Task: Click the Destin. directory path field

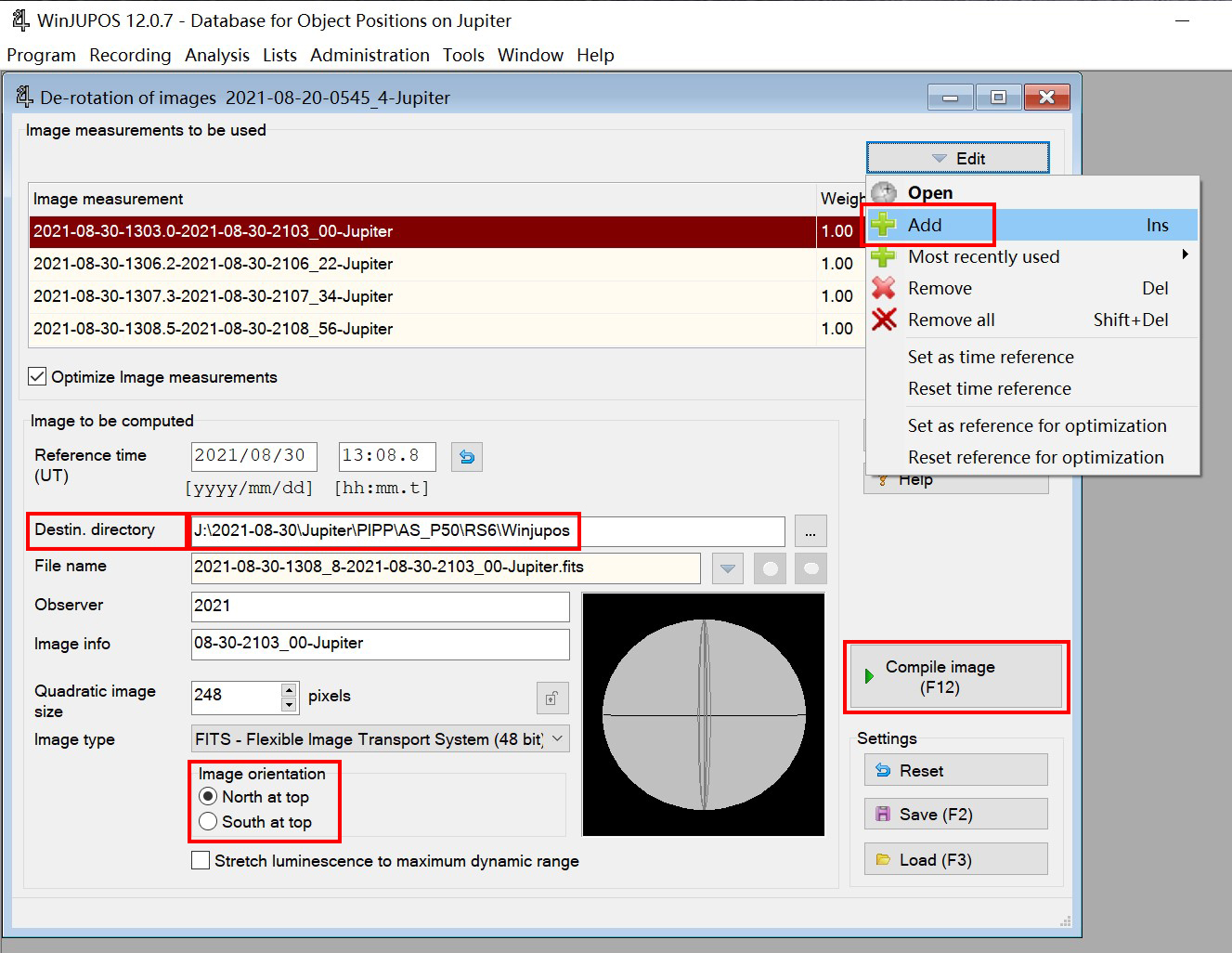Action: point(487,531)
